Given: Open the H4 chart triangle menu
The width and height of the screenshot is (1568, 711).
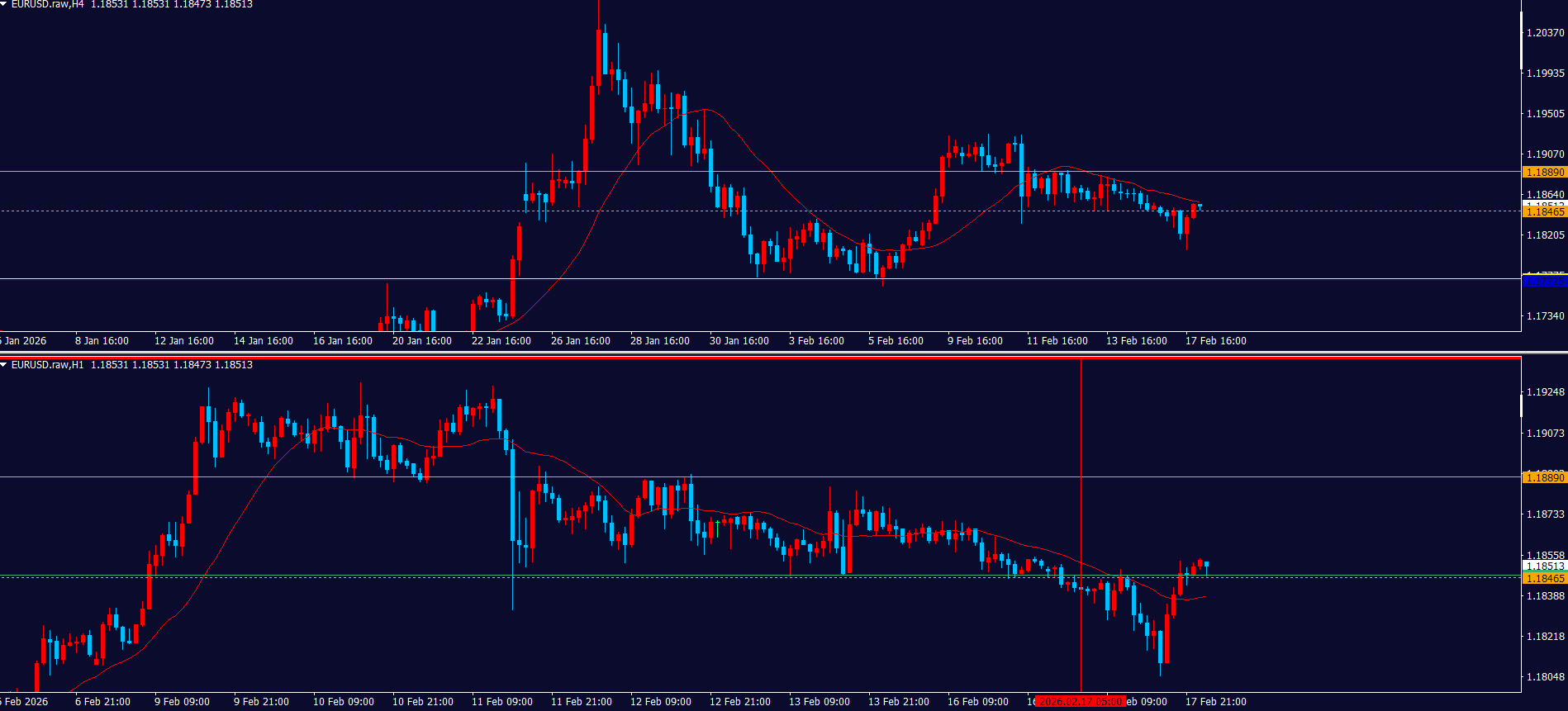Looking at the screenshot, I should coord(4,4).
